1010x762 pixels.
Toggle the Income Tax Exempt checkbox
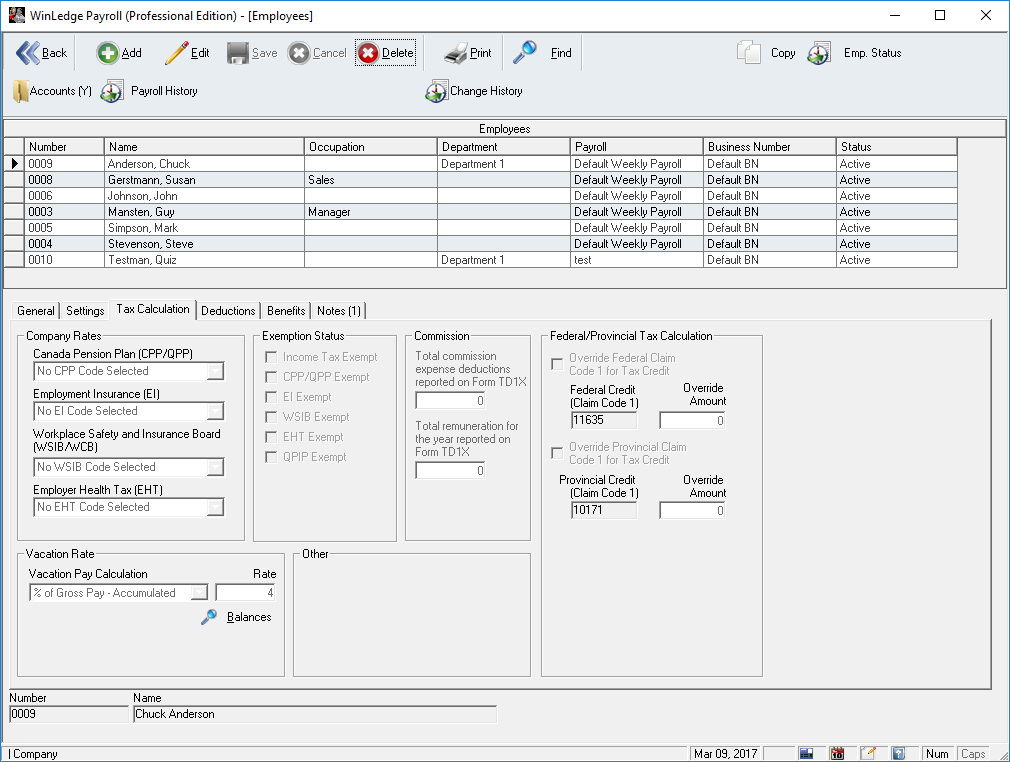(271, 357)
